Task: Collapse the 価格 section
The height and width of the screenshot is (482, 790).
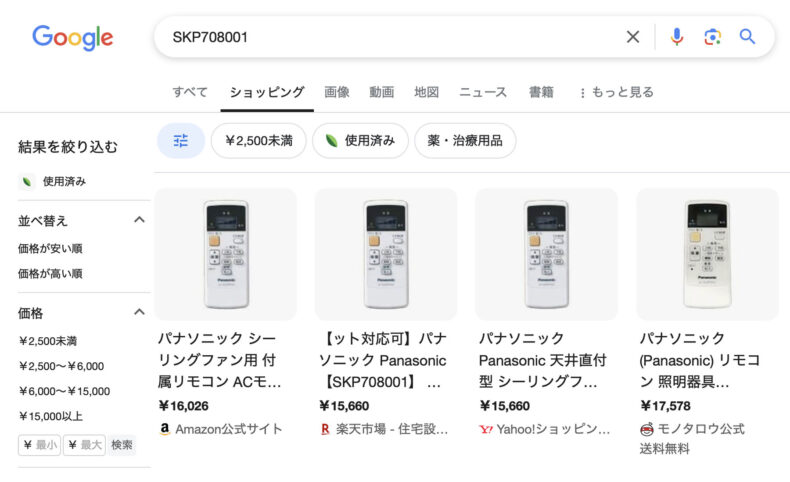Action: tap(139, 313)
